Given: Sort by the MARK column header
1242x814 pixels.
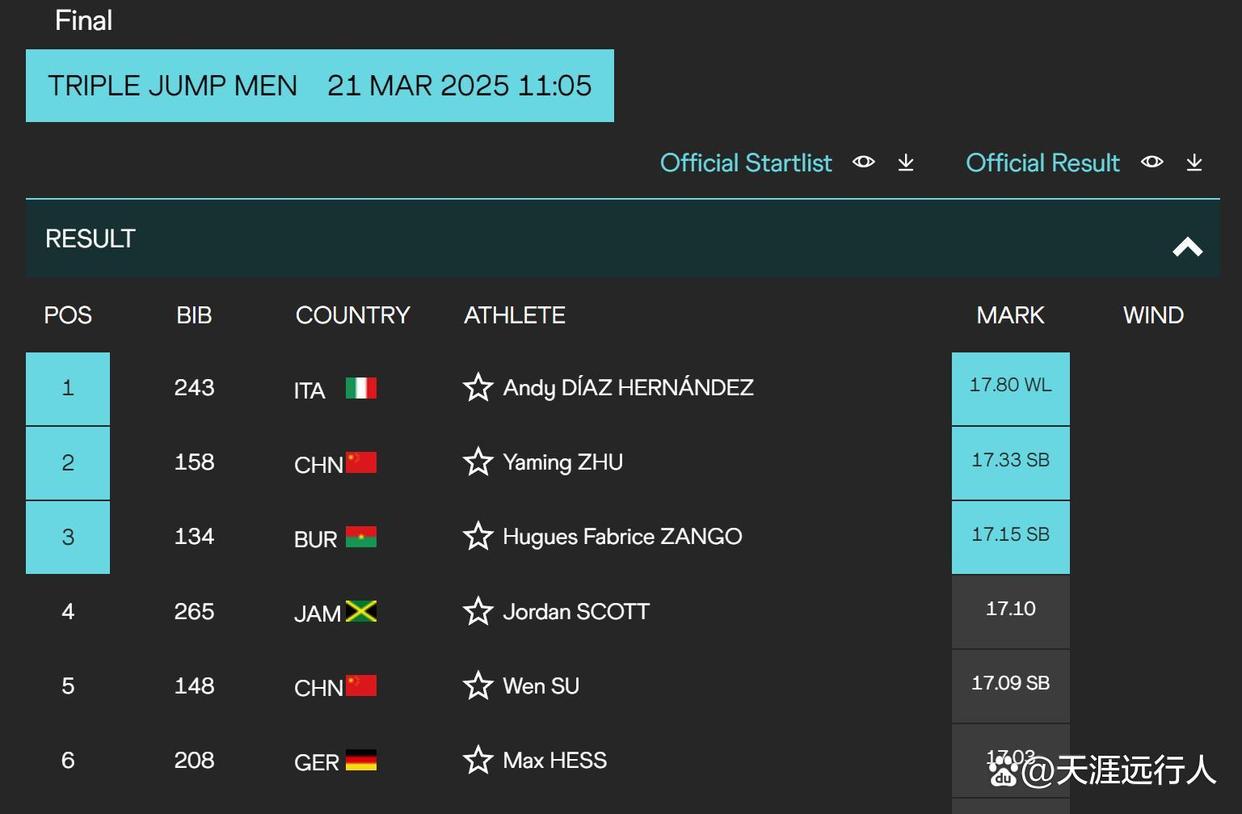Looking at the screenshot, I should (x=1010, y=315).
